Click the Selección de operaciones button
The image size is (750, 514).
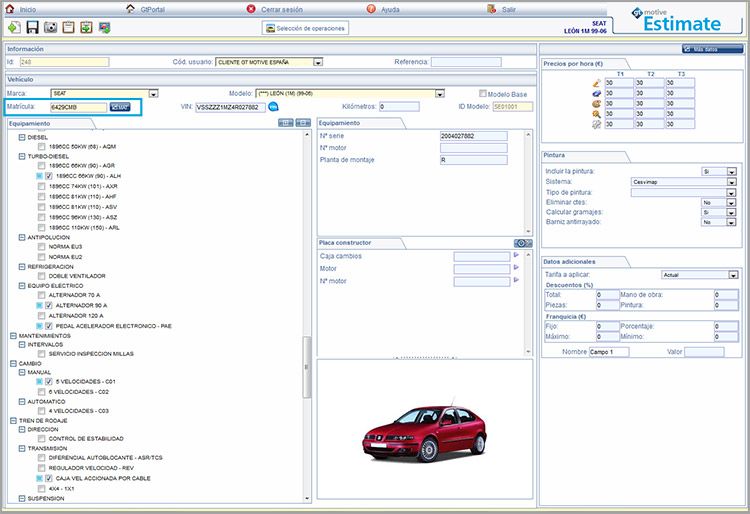305,28
